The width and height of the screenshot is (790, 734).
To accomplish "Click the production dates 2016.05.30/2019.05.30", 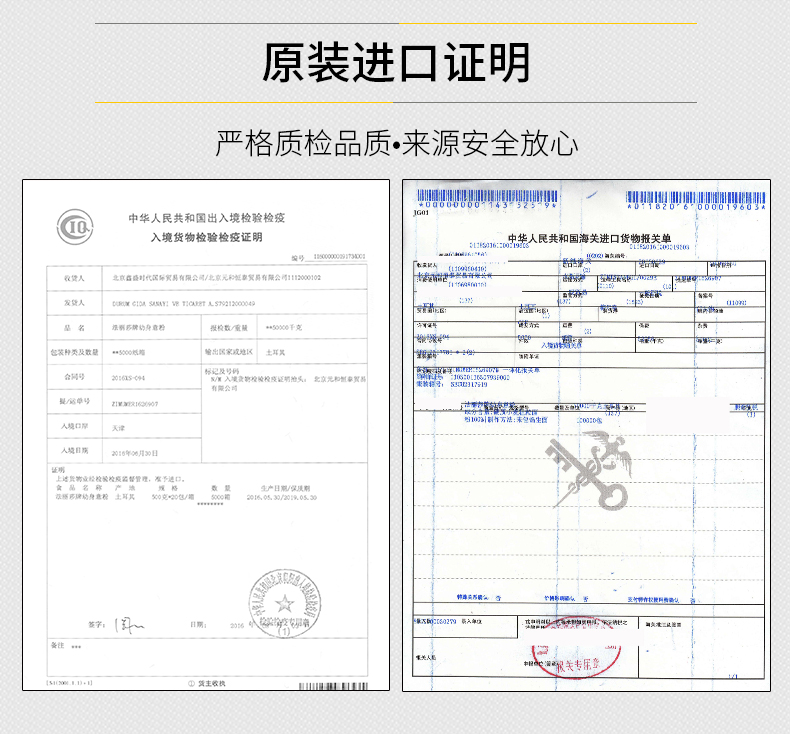I will (x=282, y=497).
